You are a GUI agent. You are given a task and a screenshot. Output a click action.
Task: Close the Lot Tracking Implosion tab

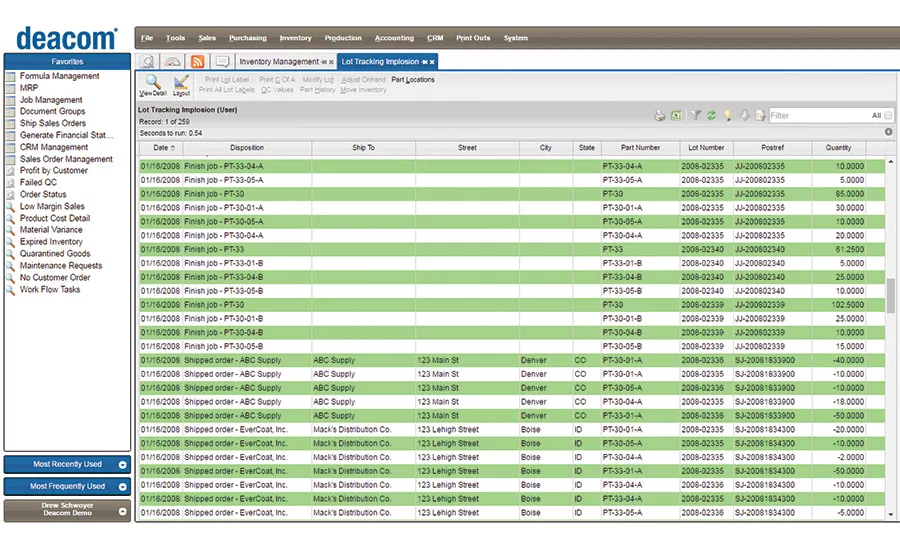(432, 62)
